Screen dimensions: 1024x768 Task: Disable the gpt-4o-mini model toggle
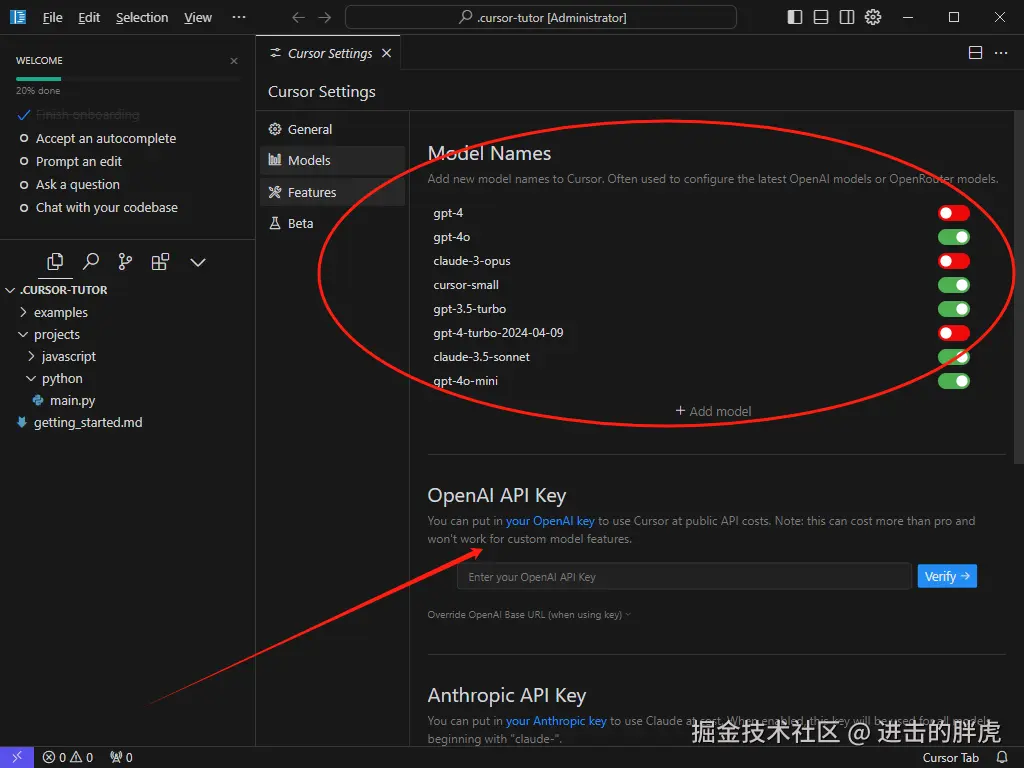tap(953, 381)
